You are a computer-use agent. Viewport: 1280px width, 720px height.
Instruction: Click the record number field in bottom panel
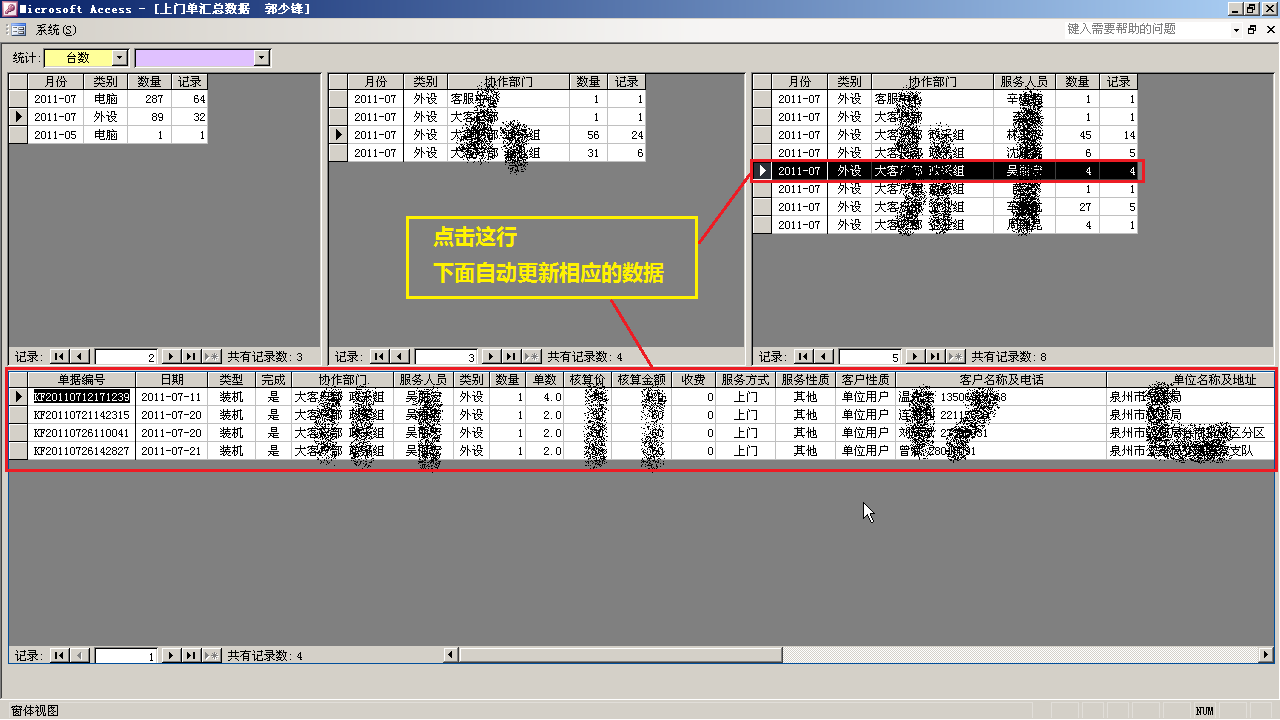tap(125, 656)
